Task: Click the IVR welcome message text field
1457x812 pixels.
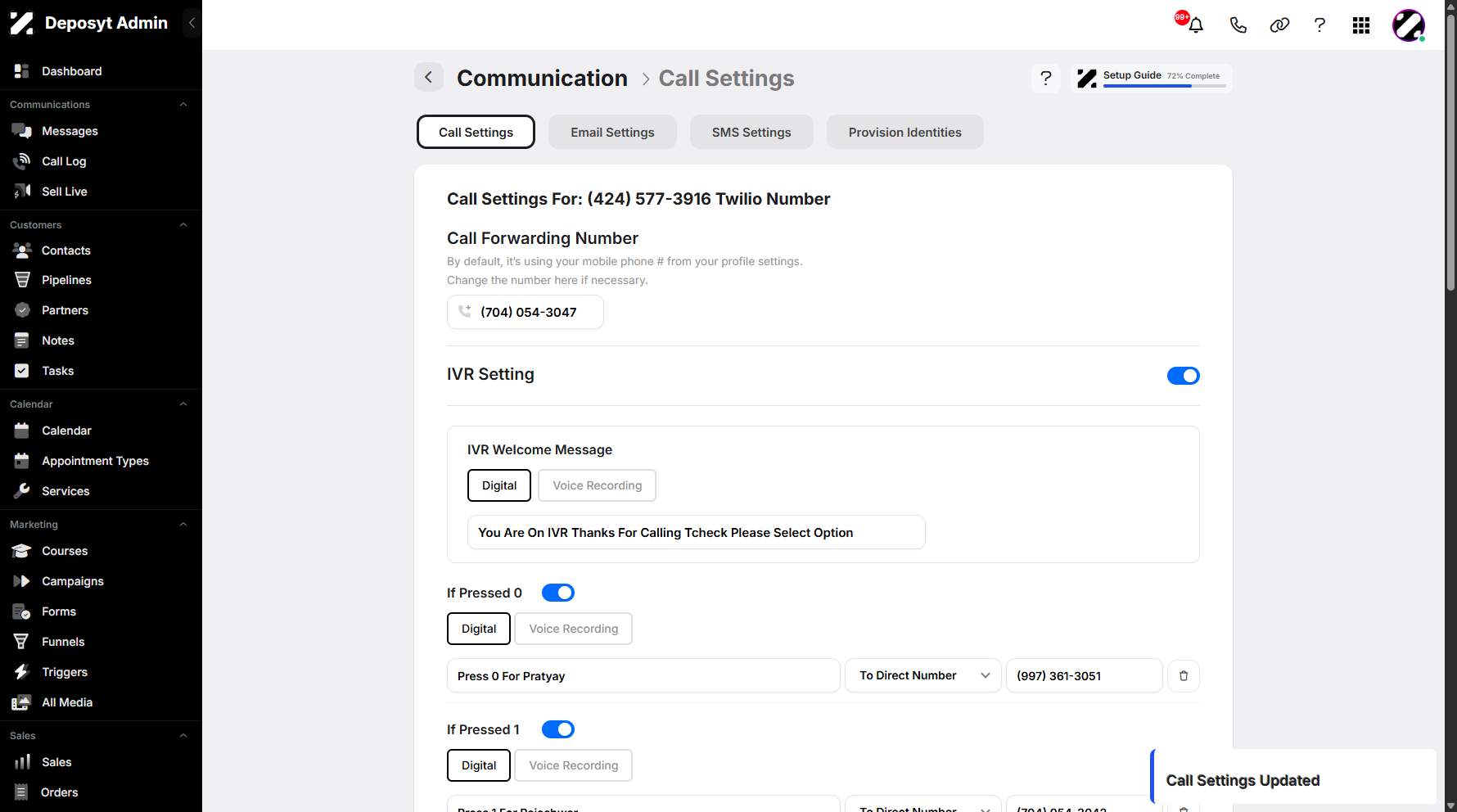Action: click(x=696, y=532)
